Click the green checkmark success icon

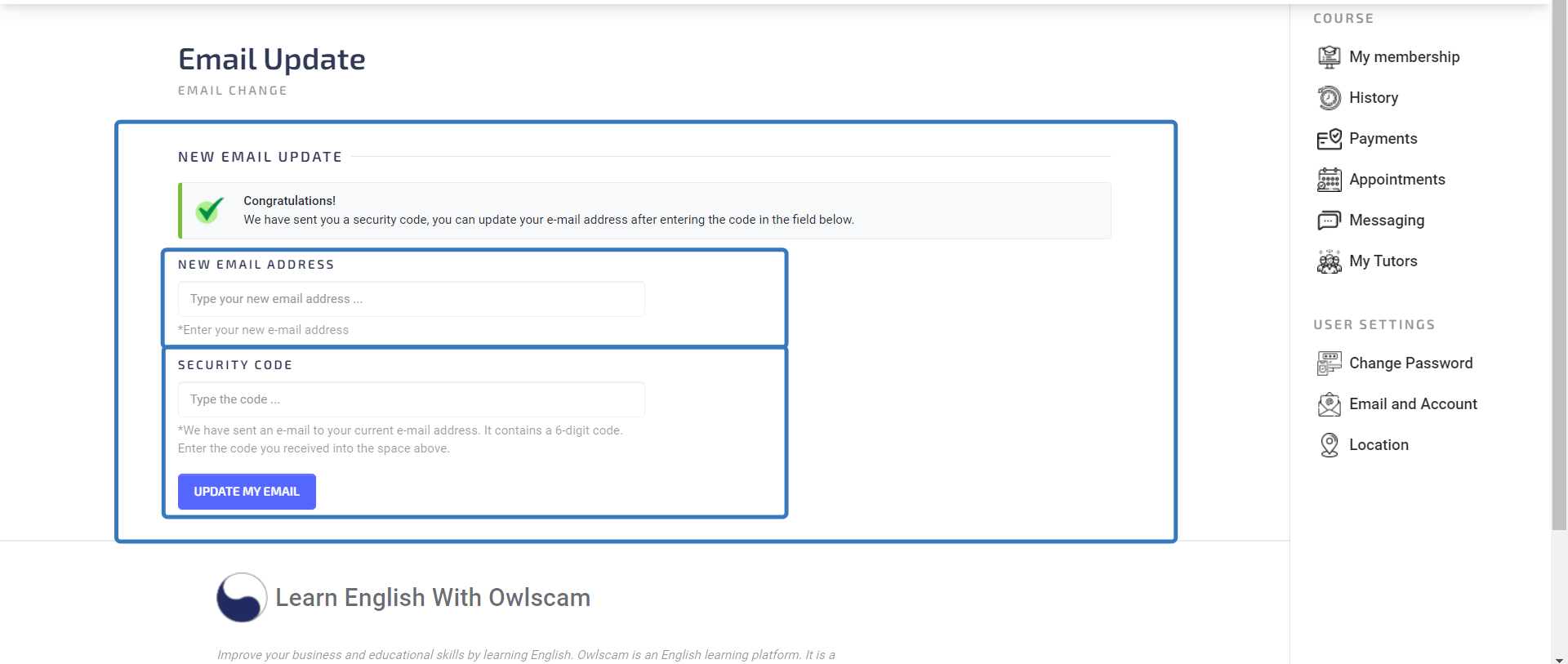point(209,210)
